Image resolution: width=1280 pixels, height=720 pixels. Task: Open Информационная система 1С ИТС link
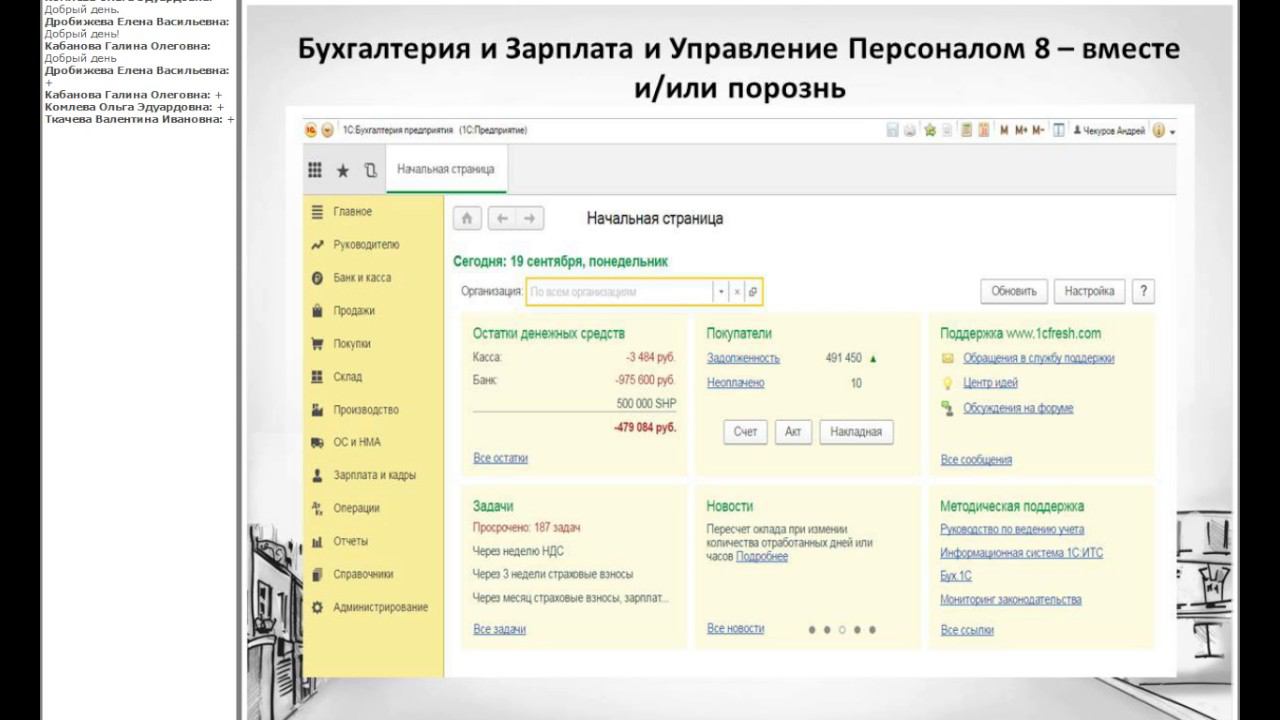pos(1022,553)
